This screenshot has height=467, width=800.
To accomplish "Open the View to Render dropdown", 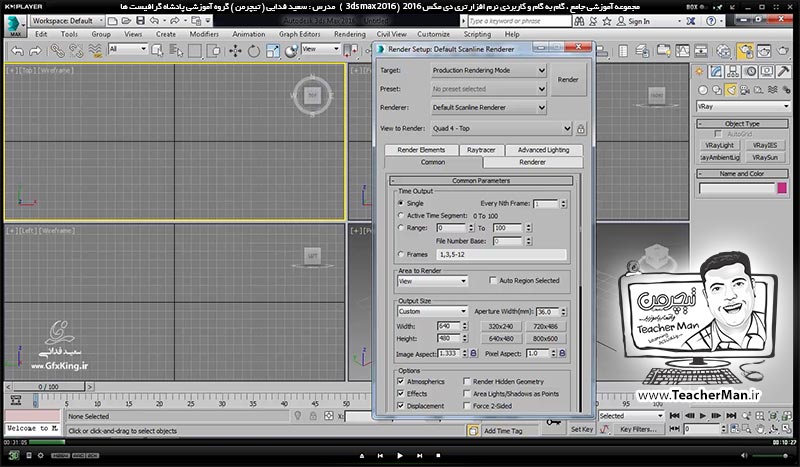I will [502, 129].
